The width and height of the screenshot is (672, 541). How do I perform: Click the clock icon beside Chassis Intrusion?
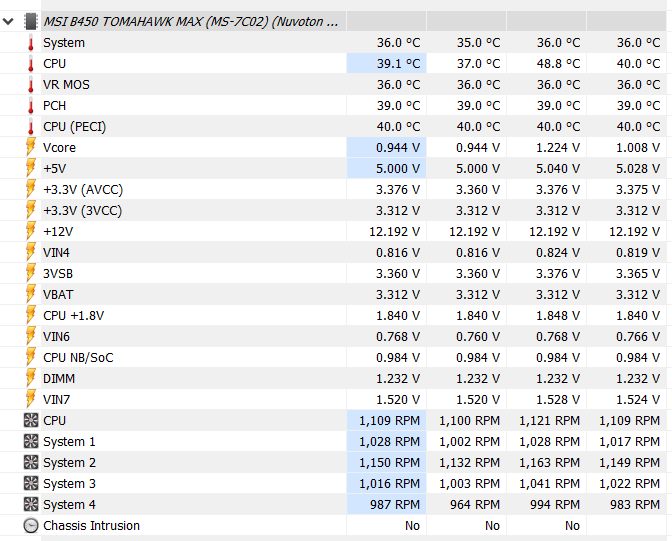[31, 526]
